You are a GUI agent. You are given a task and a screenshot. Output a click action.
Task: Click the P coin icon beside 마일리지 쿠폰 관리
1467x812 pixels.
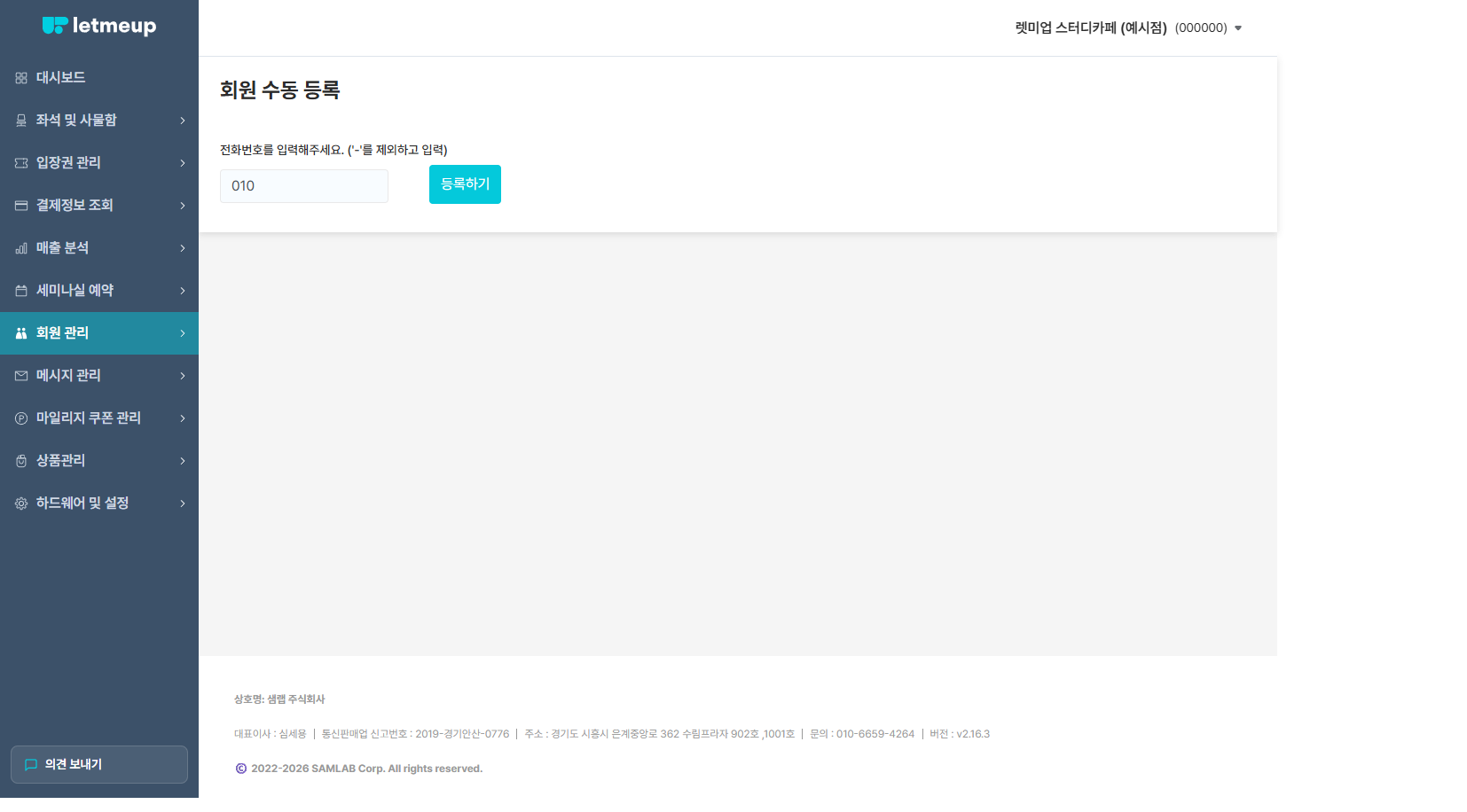(x=21, y=418)
